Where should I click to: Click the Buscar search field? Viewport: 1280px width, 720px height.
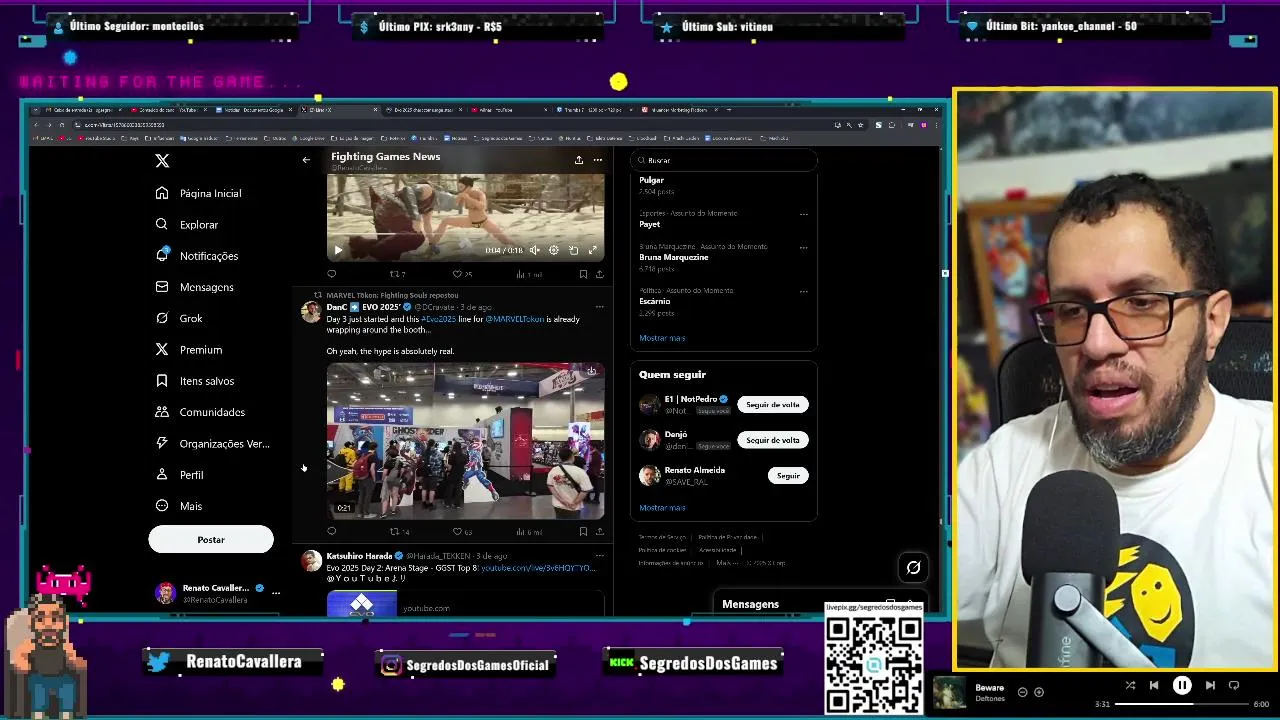724,160
